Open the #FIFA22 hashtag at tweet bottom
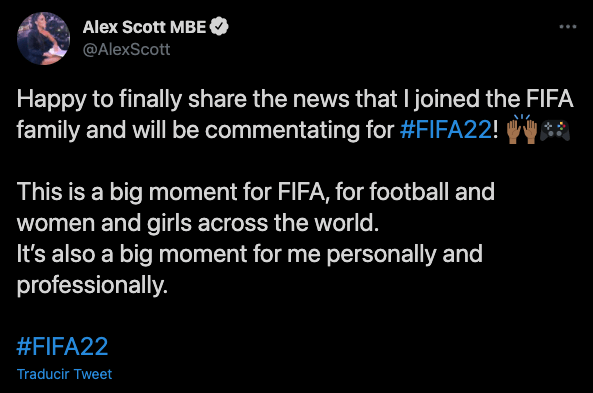 pyautogui.click(x=62, y=346)
